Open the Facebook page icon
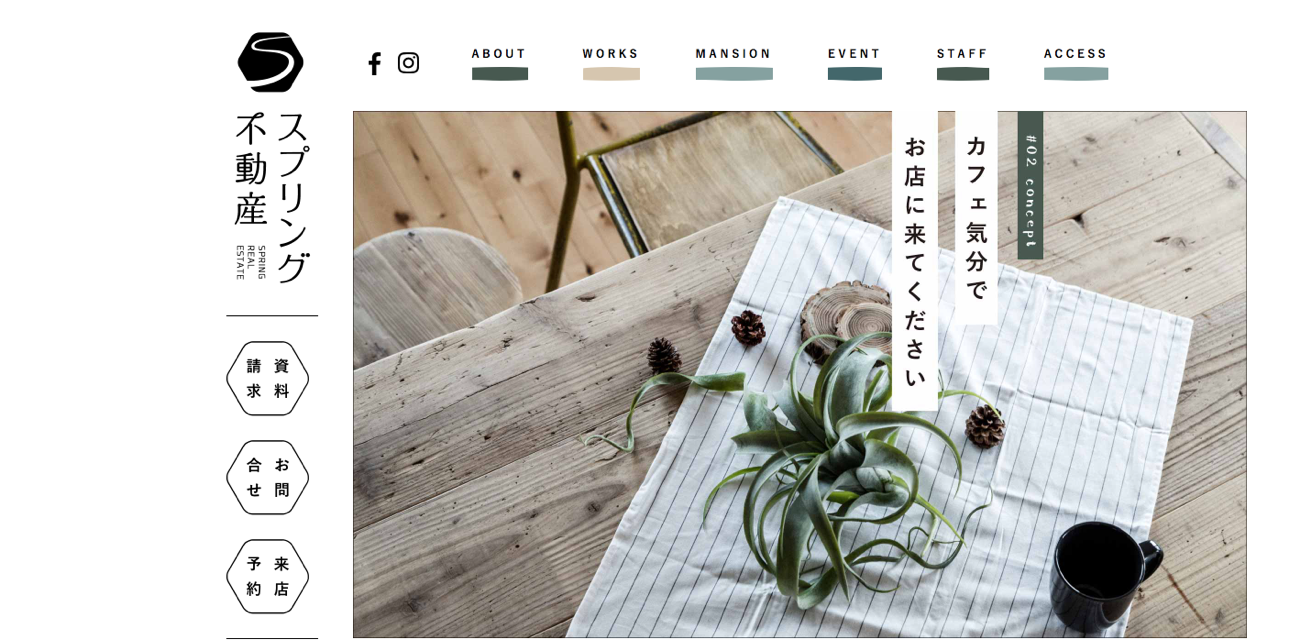The height and width of the screenshot is (640, 1301). (x=374, y=64)
